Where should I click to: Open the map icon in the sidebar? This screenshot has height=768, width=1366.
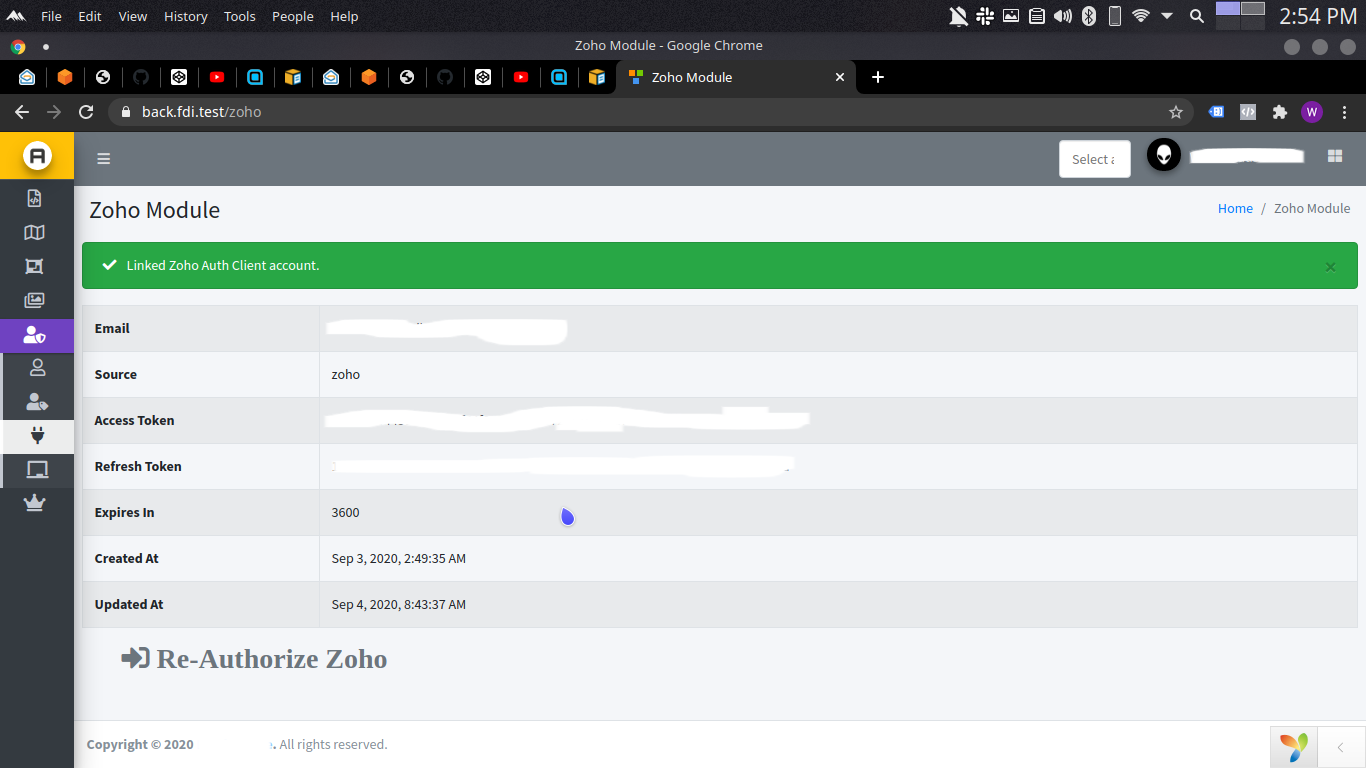34,233
